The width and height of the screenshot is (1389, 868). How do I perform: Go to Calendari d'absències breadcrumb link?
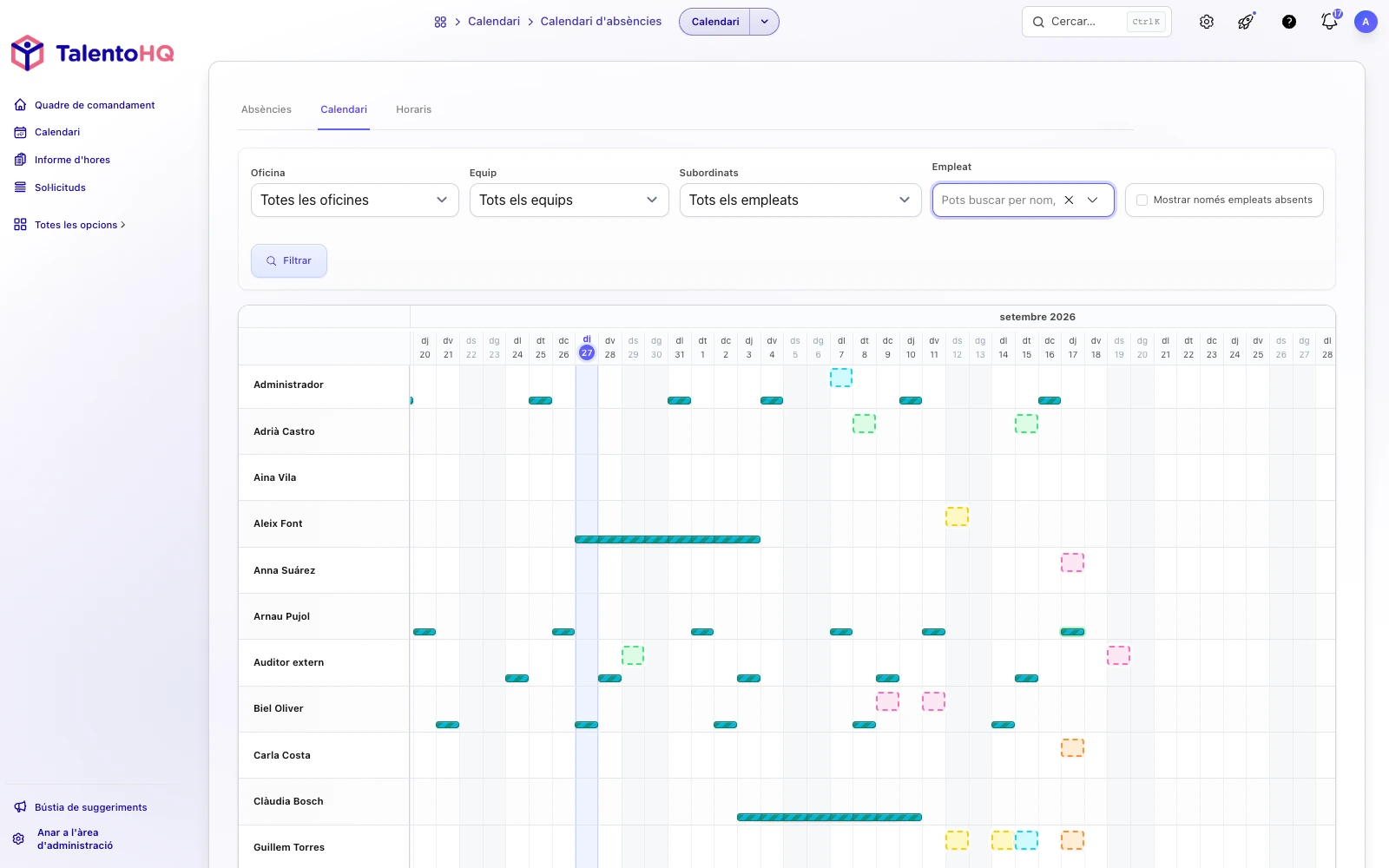click(x=601, y=22)
